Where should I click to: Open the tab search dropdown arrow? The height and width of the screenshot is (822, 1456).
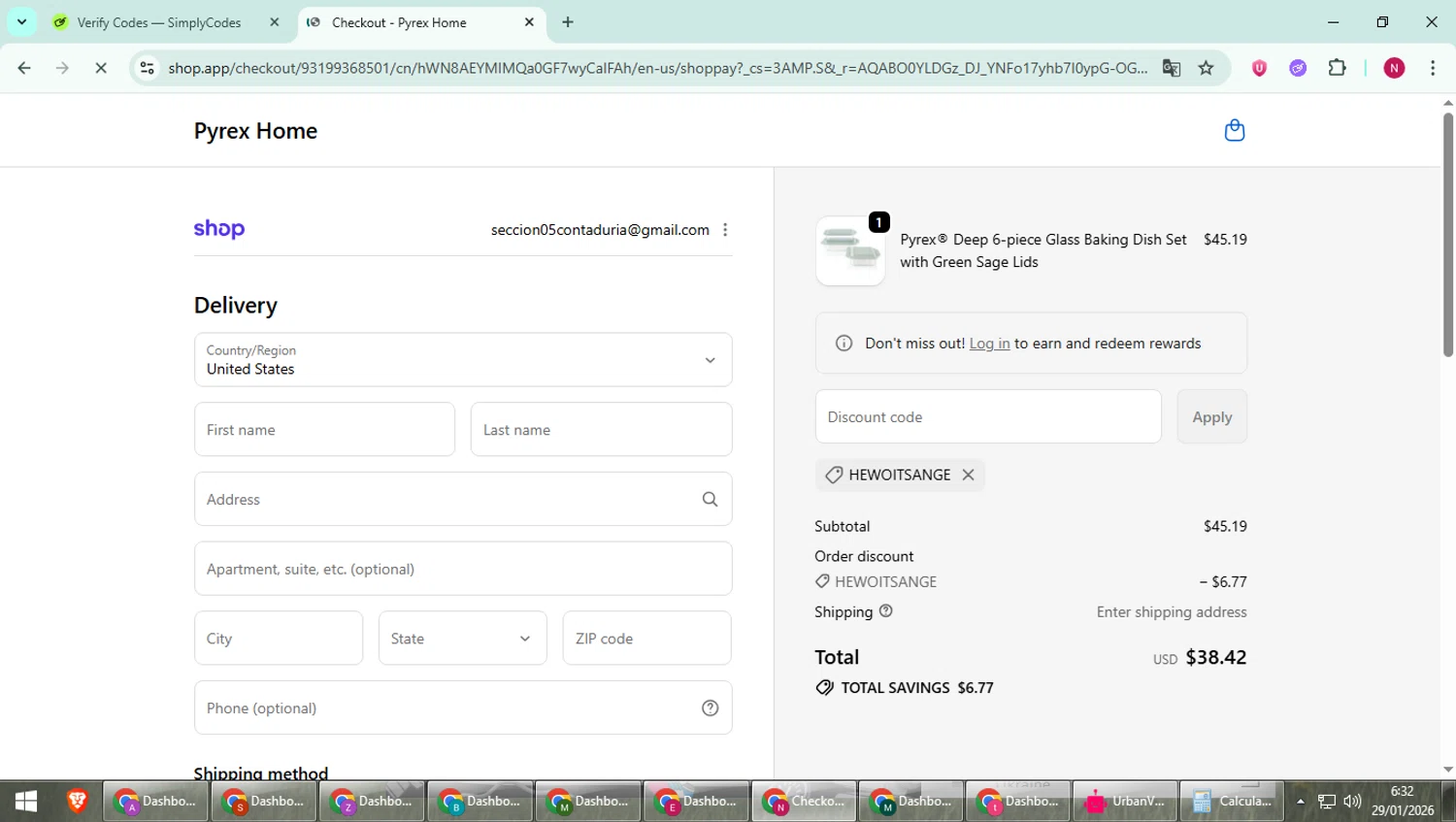pyautogui.click(x=21, y=22)
